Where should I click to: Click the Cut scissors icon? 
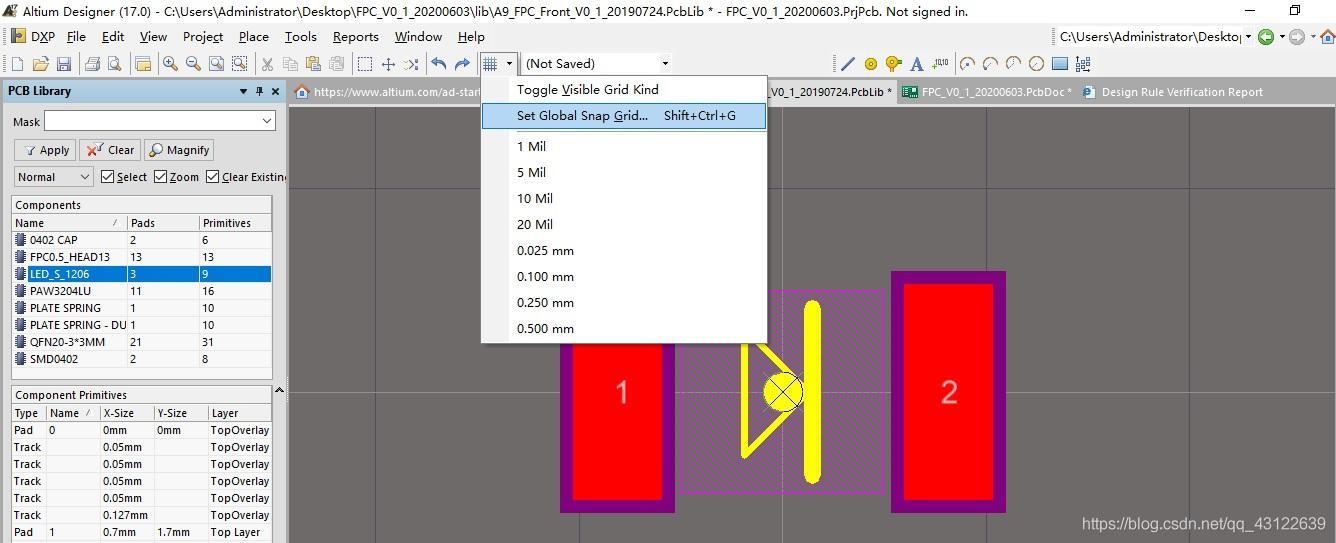click(x=267, y=64)
